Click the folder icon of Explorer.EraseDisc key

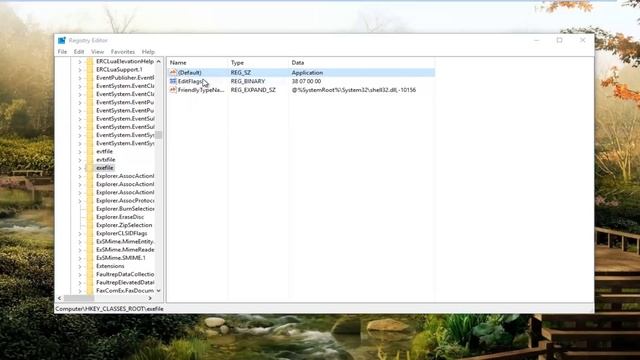click(x=90, y=217)
